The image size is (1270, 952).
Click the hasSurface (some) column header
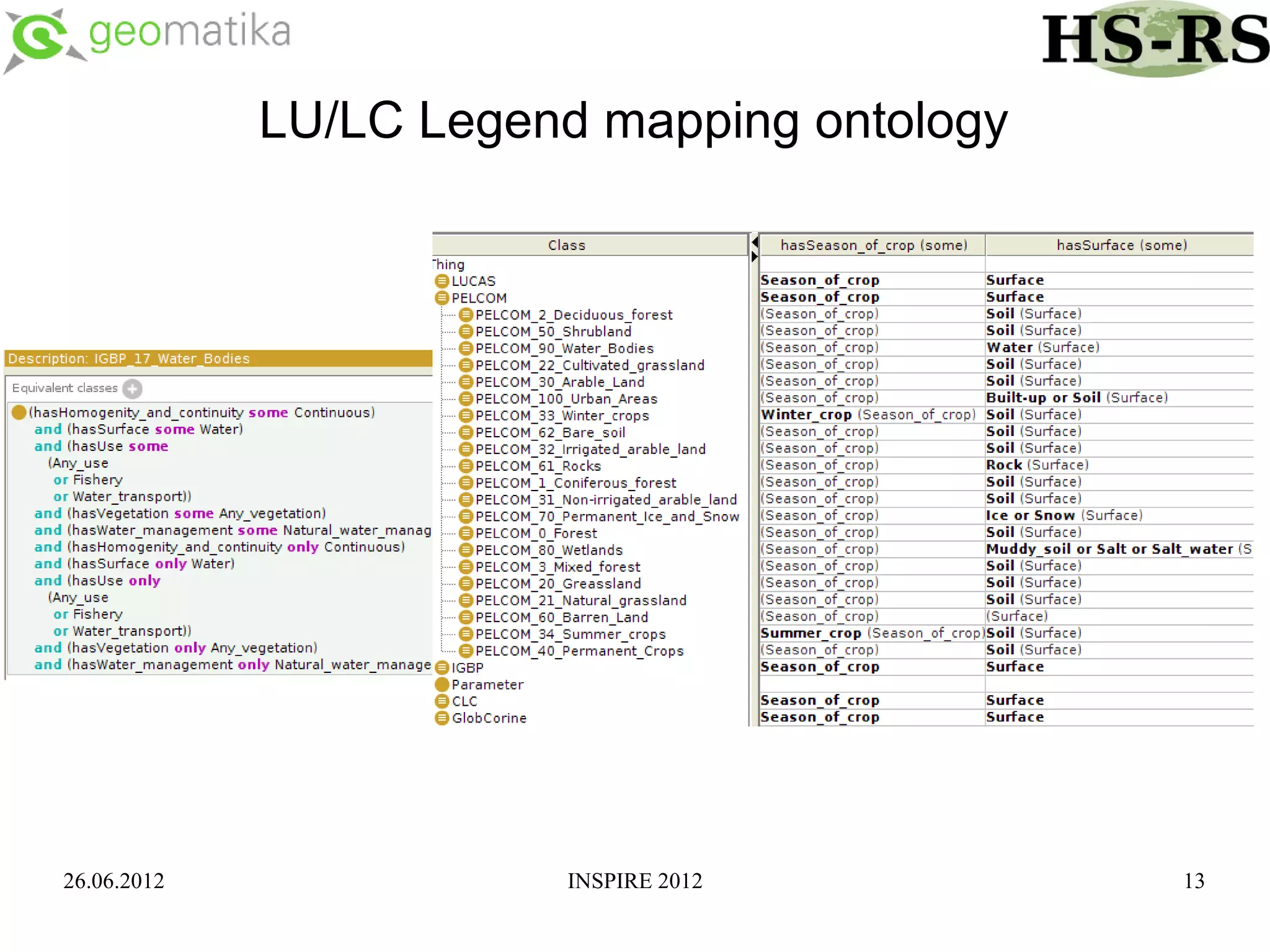(1120, 245)
